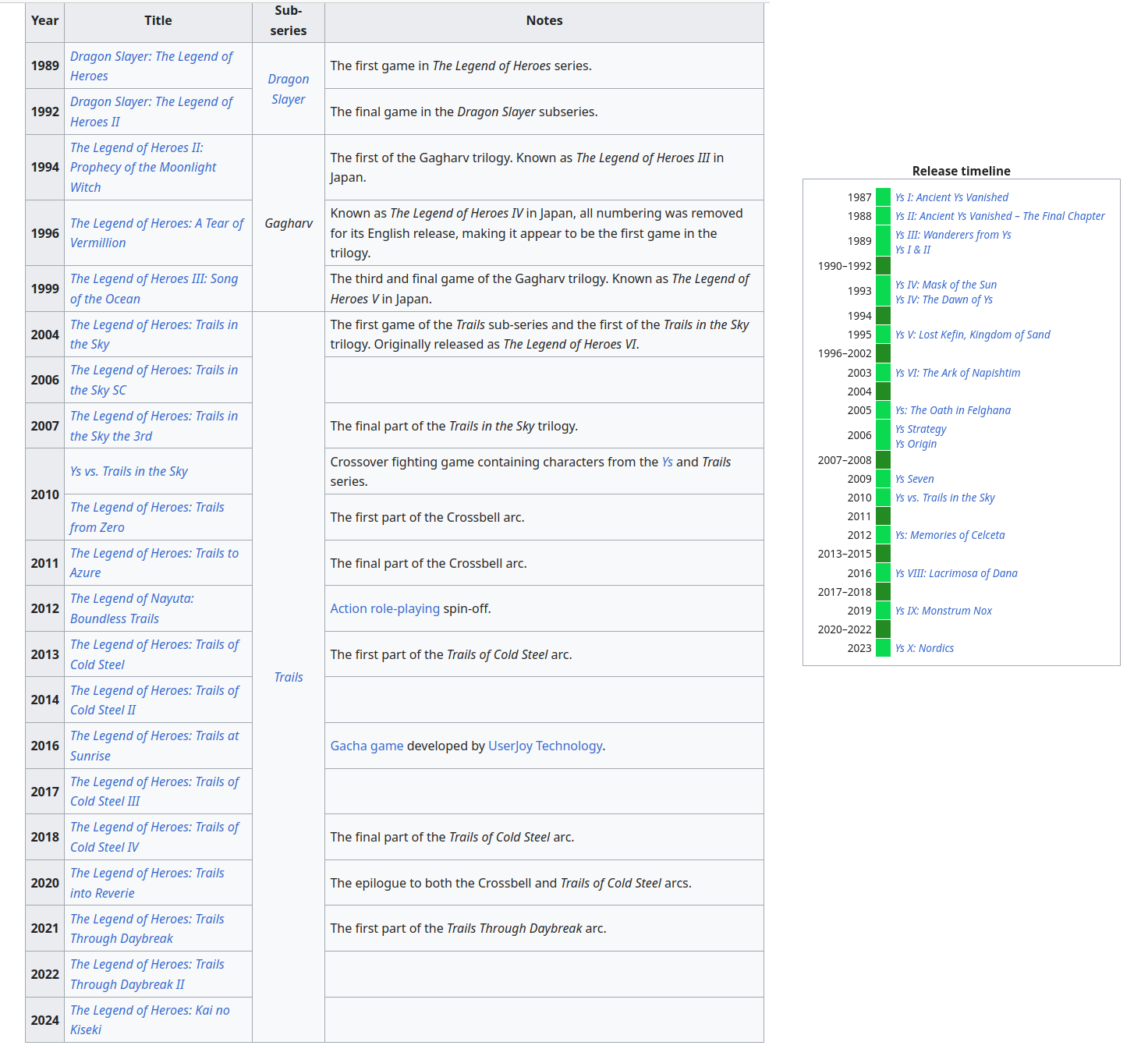Open Ys II: Ancient Ys Vanished – The Final Chapter
This screenshot has height=1049, width=1148.
click(x=1000, y=216)
